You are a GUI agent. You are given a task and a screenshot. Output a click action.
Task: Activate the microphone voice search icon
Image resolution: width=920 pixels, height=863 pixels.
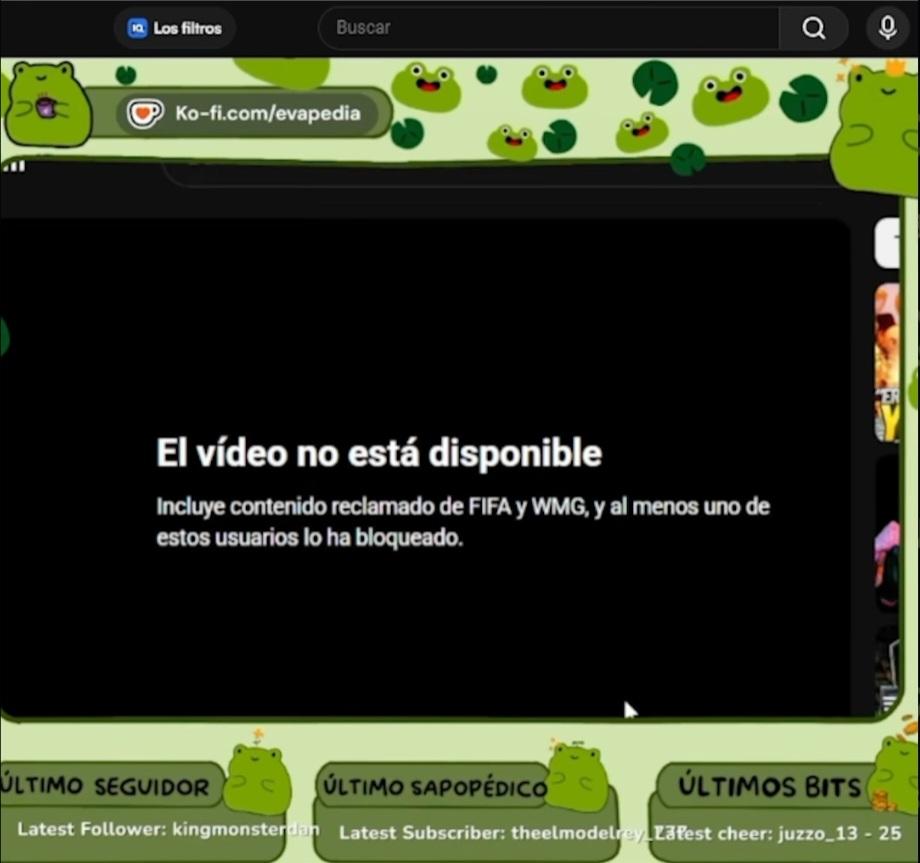click(x=887, y=28)
